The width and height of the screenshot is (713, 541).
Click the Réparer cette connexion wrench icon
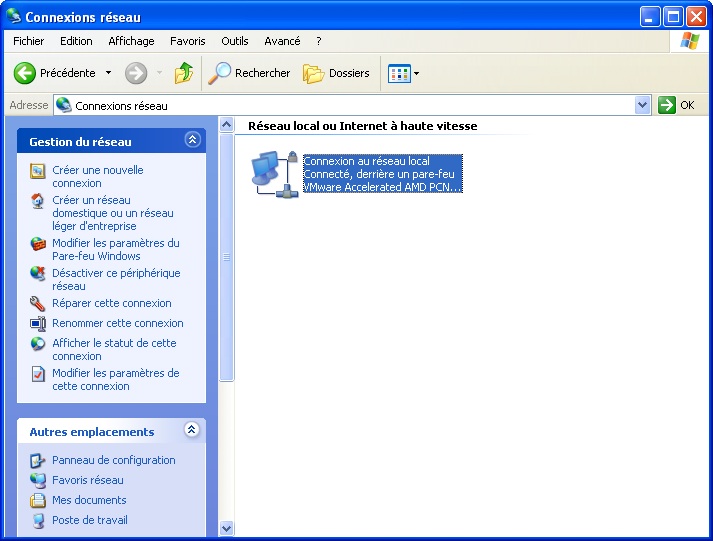38,303
